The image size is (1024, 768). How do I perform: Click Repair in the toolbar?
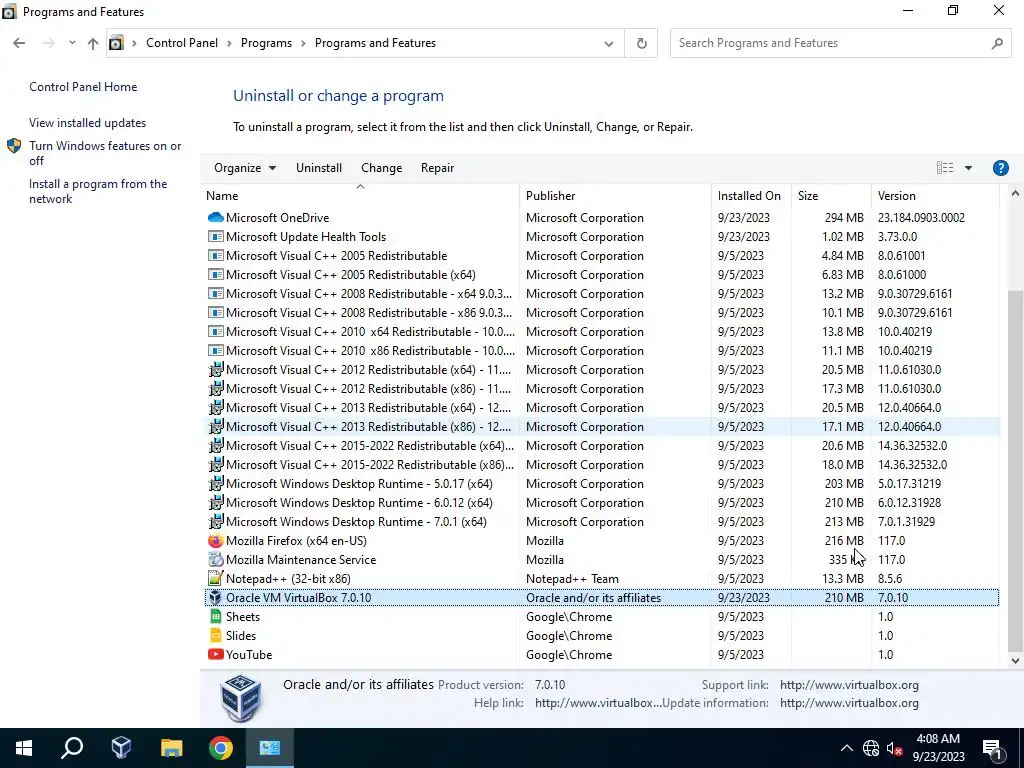click(438, 168)
